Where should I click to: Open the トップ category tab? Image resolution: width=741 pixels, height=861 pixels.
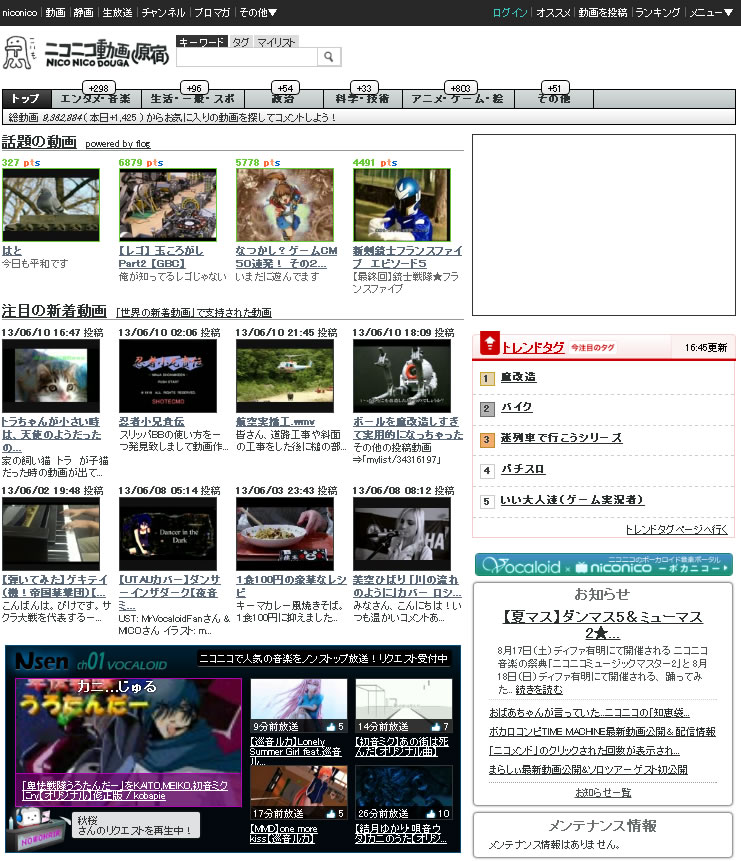[x=26, y=98]
